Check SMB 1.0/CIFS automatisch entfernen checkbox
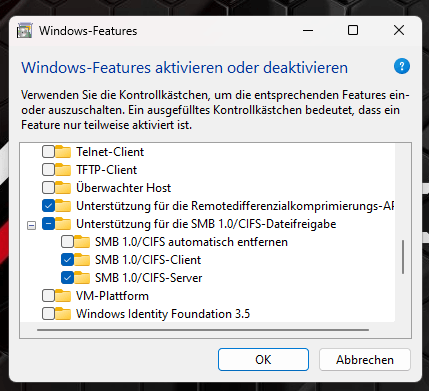This screenshot has width=429, height=391. pyautogui.click(x=67, y=242)
